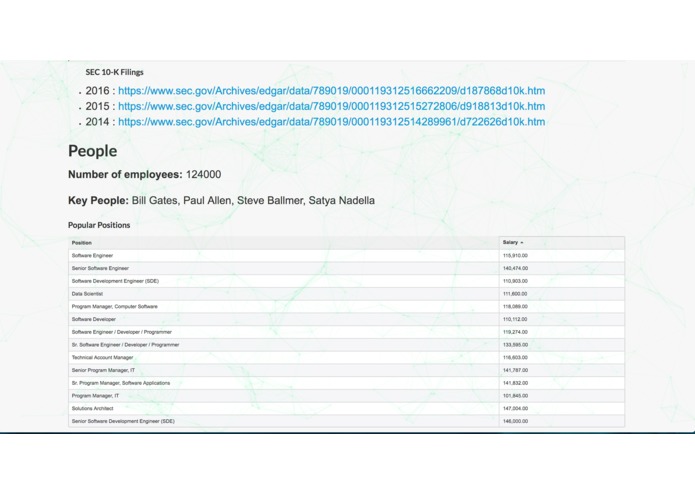Screen dimensions: 695x494
Task: Click the salary value 115,910.00
Action: point(515,256)
